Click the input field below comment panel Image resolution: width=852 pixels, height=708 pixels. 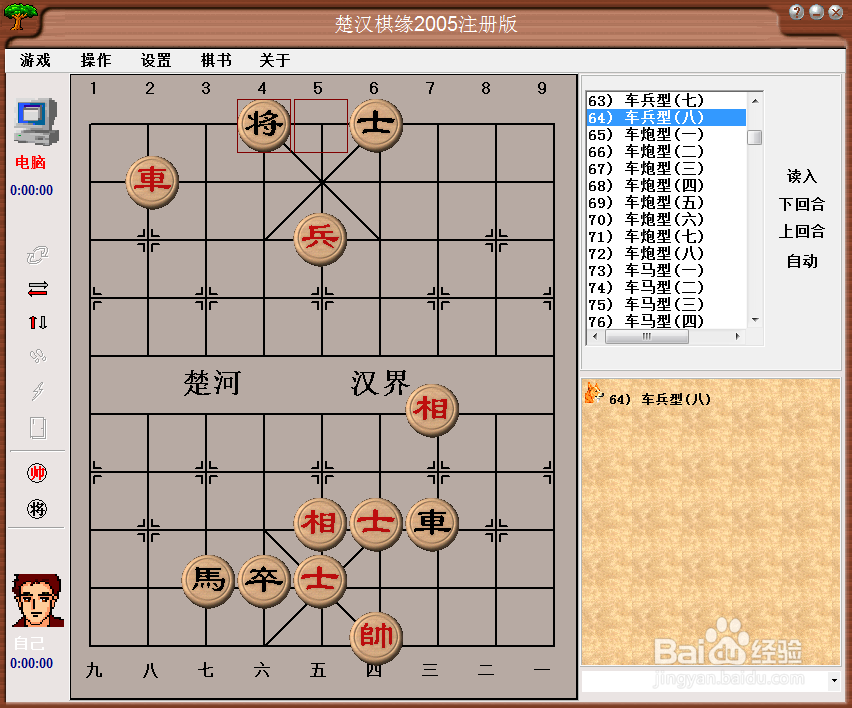pos(705,680)
